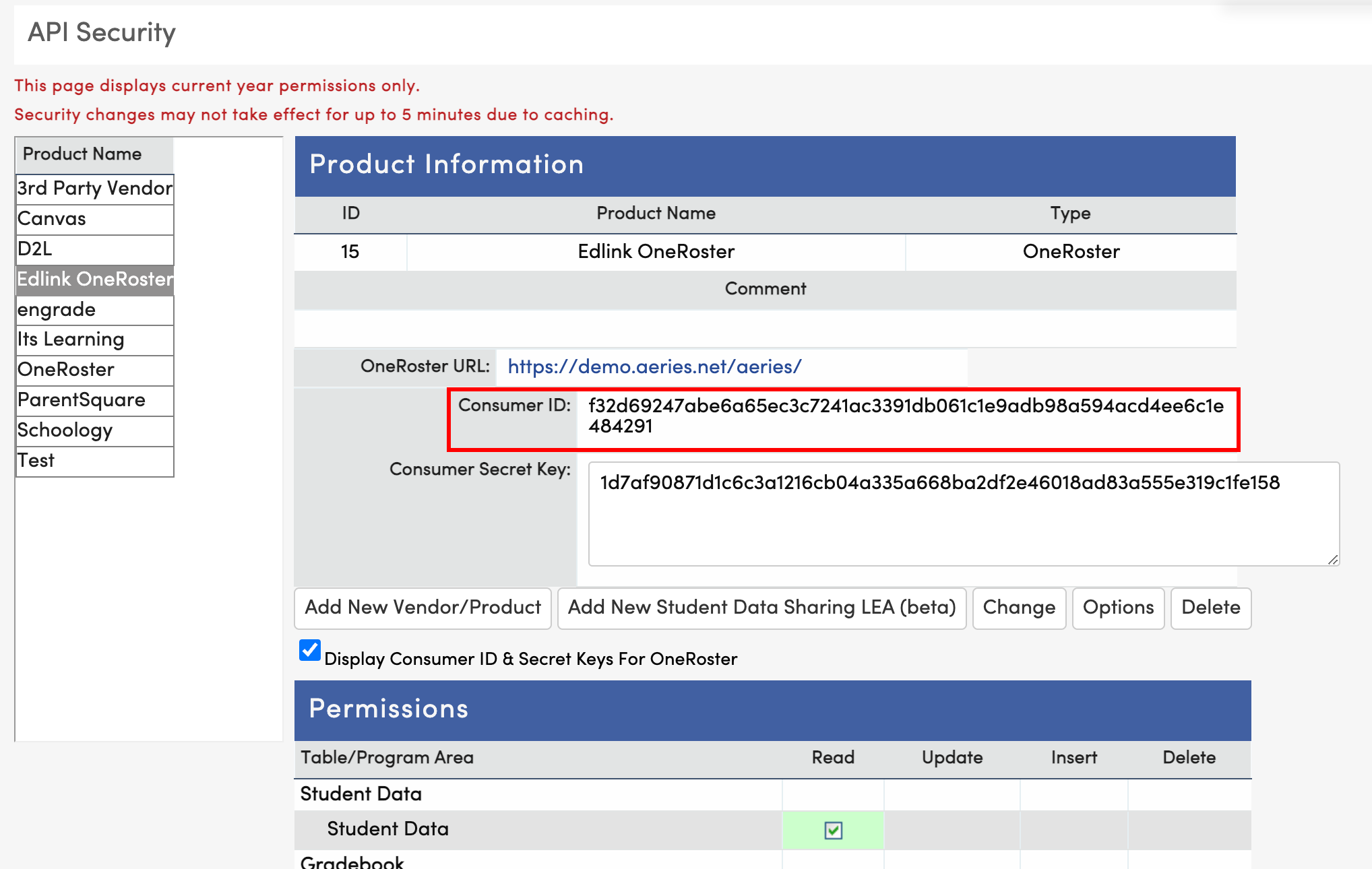Screen dimensions: 1372x869
Task: Click the Product Name list header
Action: (x=95, y=154)
